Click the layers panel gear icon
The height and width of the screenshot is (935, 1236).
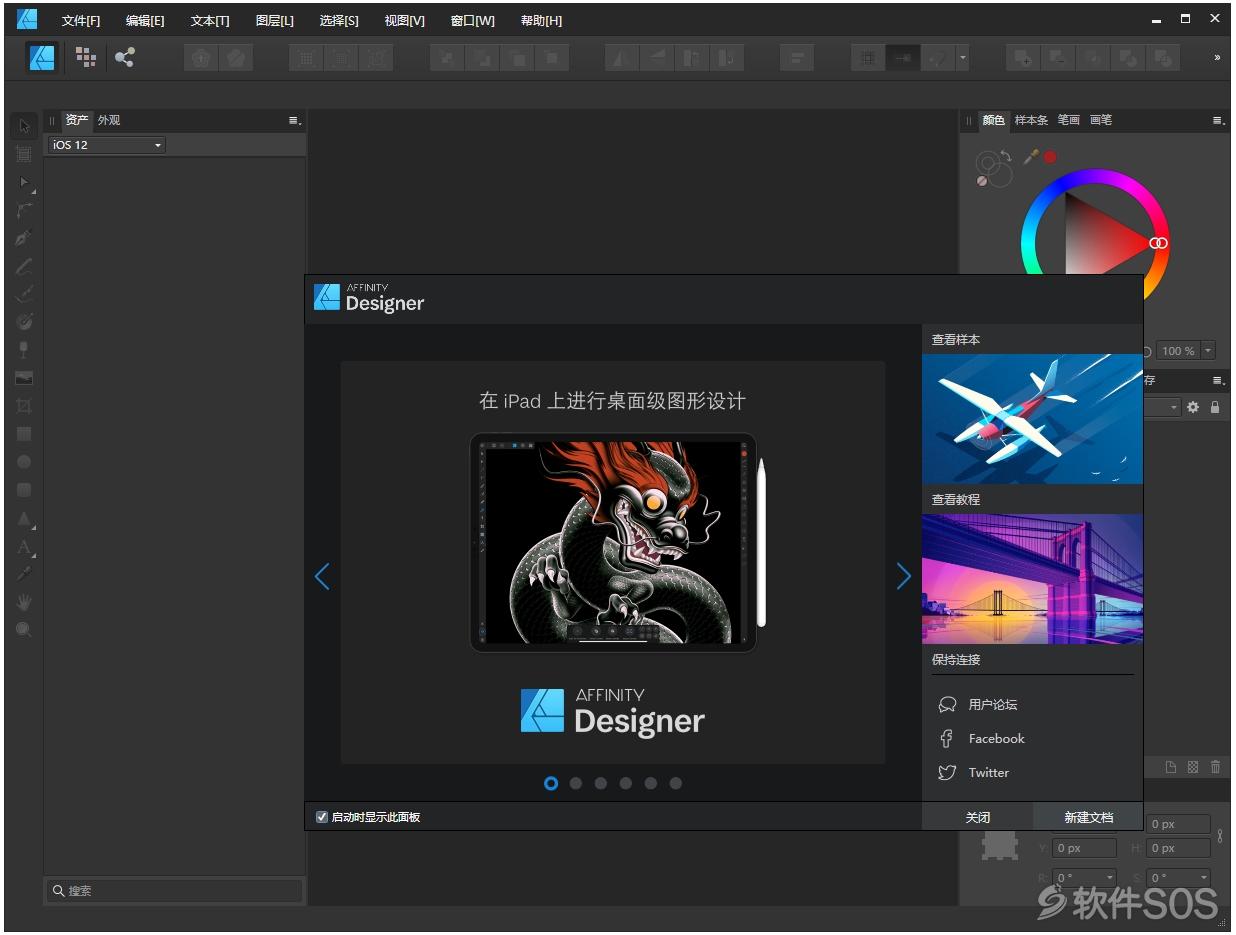tap(1192, 407)
